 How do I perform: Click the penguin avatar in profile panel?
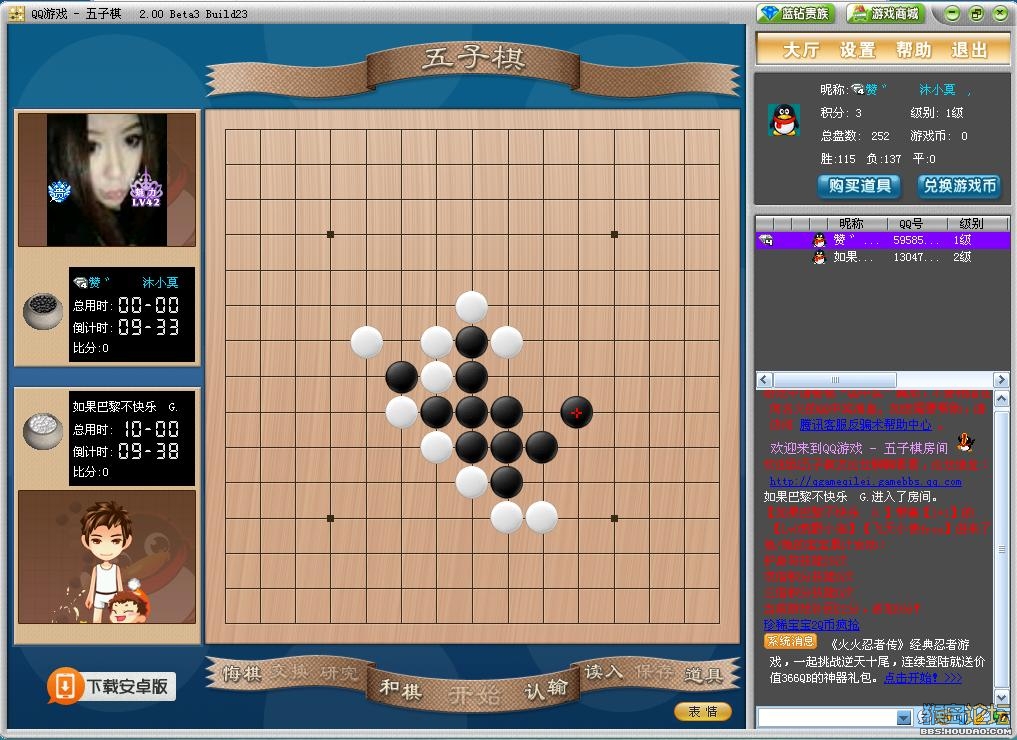tap(784, 120)
